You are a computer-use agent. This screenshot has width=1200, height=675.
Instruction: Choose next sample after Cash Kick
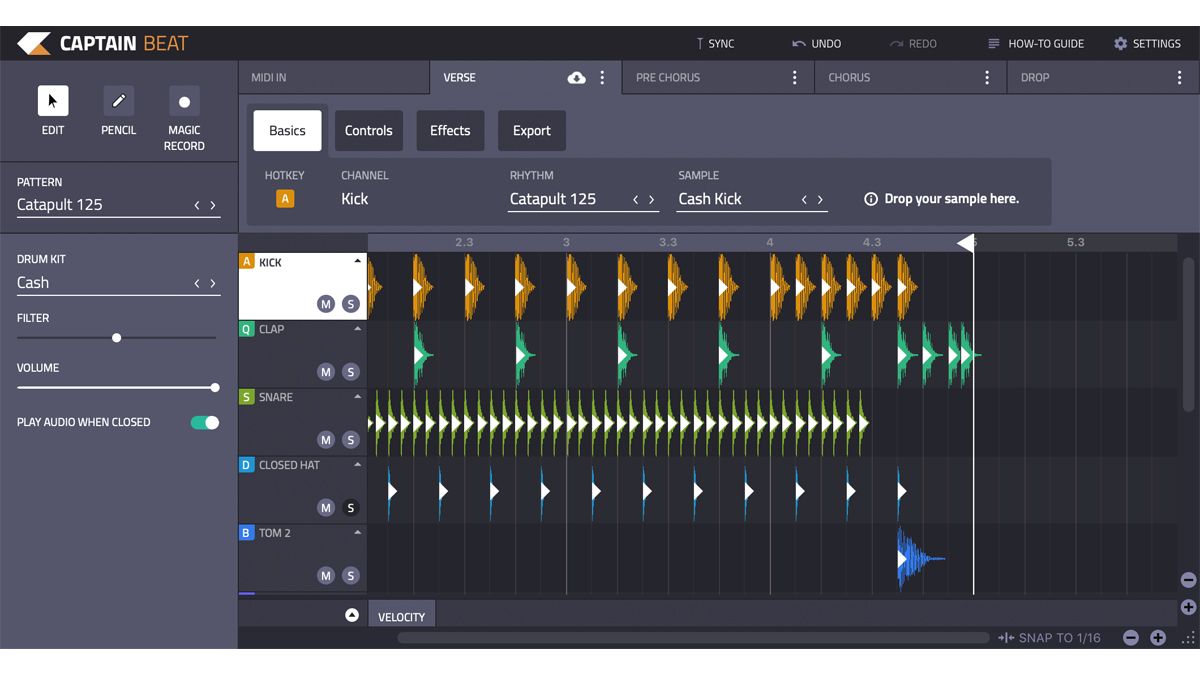(821, 199)
